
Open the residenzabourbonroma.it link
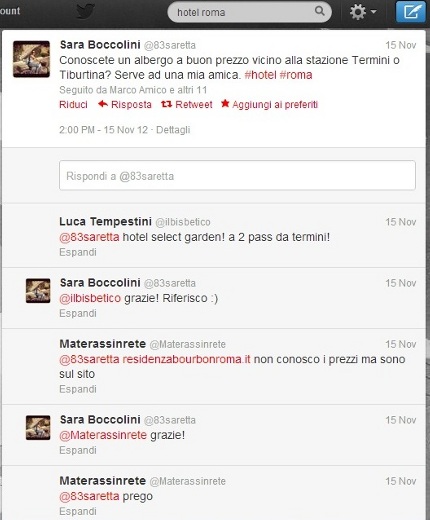186,359
